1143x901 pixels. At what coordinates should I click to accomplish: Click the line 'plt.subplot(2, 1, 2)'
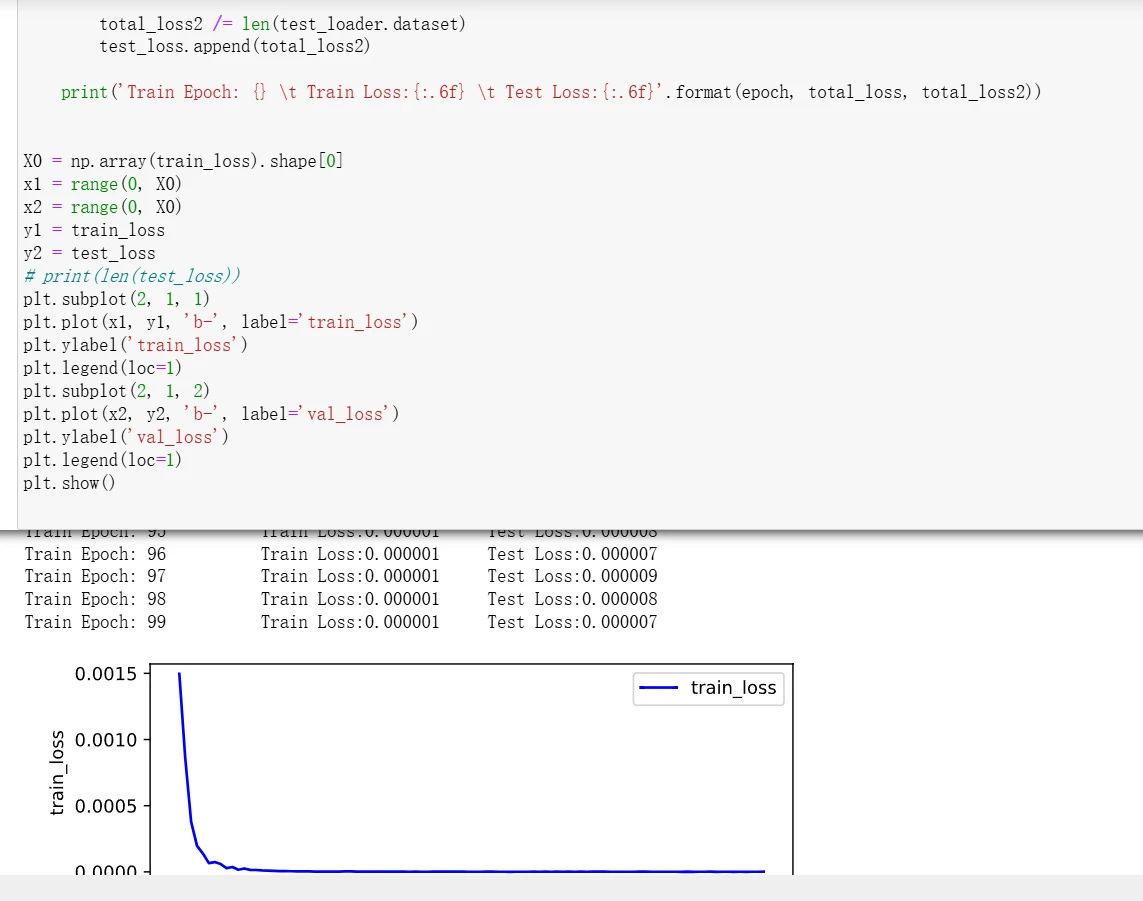[117, 391]
